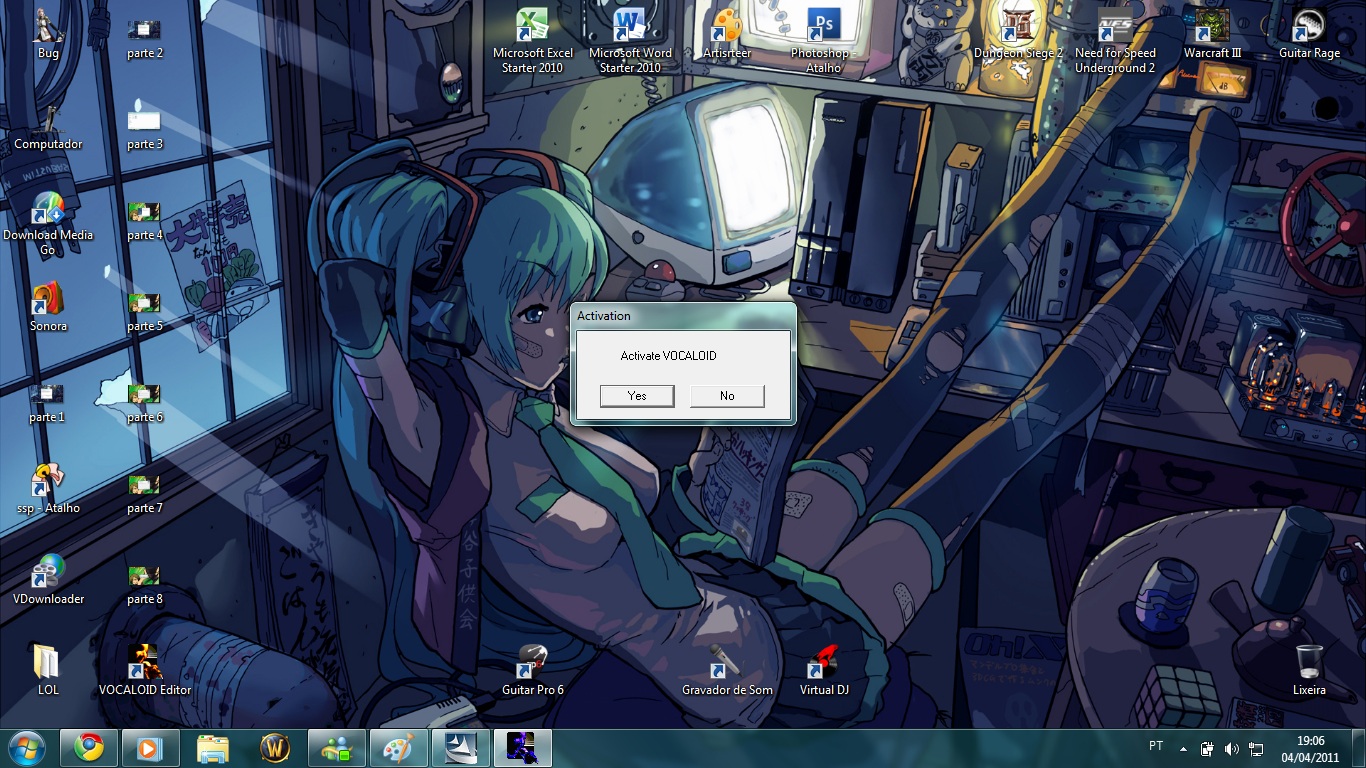
Task: Select the Sonora desktop shortcut
Action: tap(48, 307)
